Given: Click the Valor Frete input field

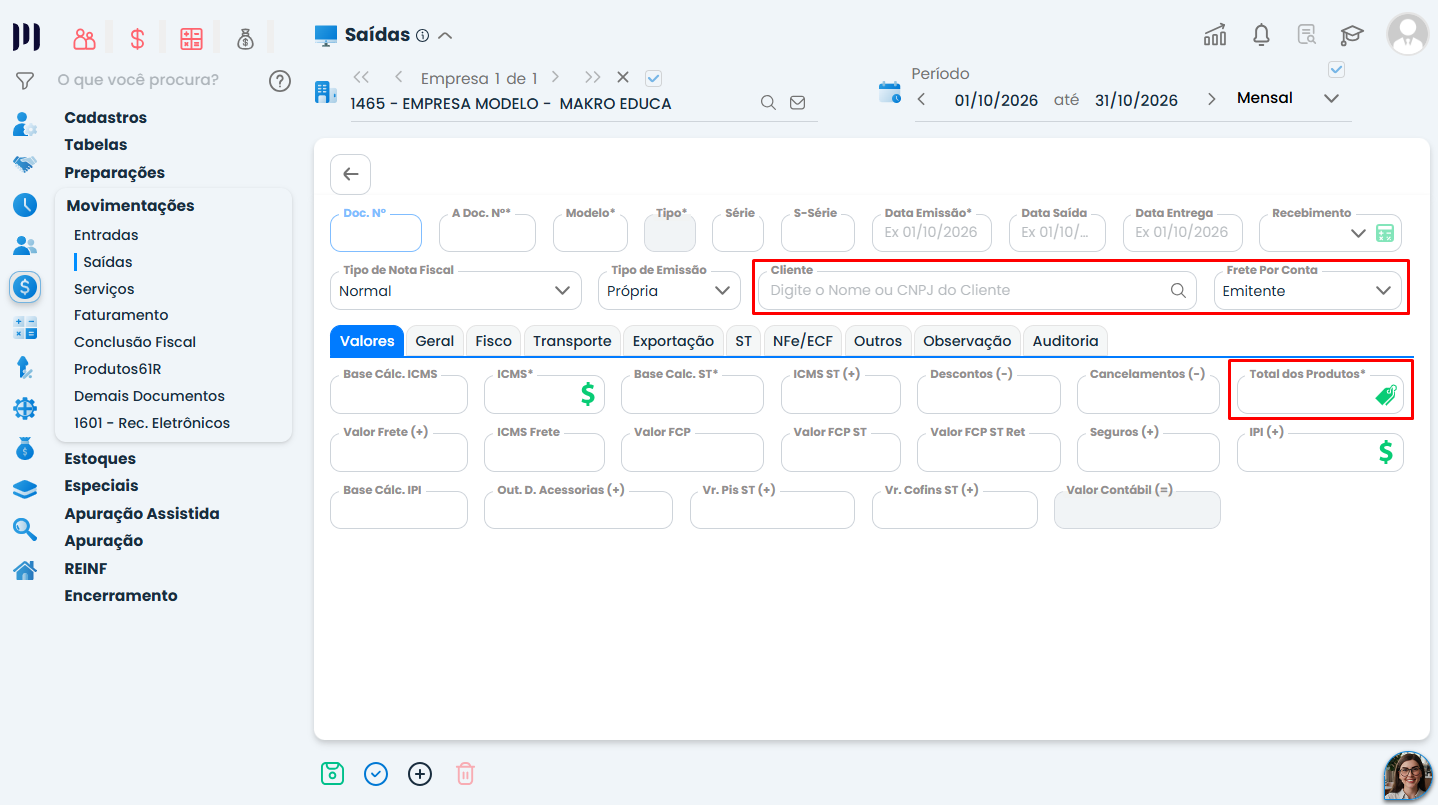Looking at the screenshot, I should [399, 452].
